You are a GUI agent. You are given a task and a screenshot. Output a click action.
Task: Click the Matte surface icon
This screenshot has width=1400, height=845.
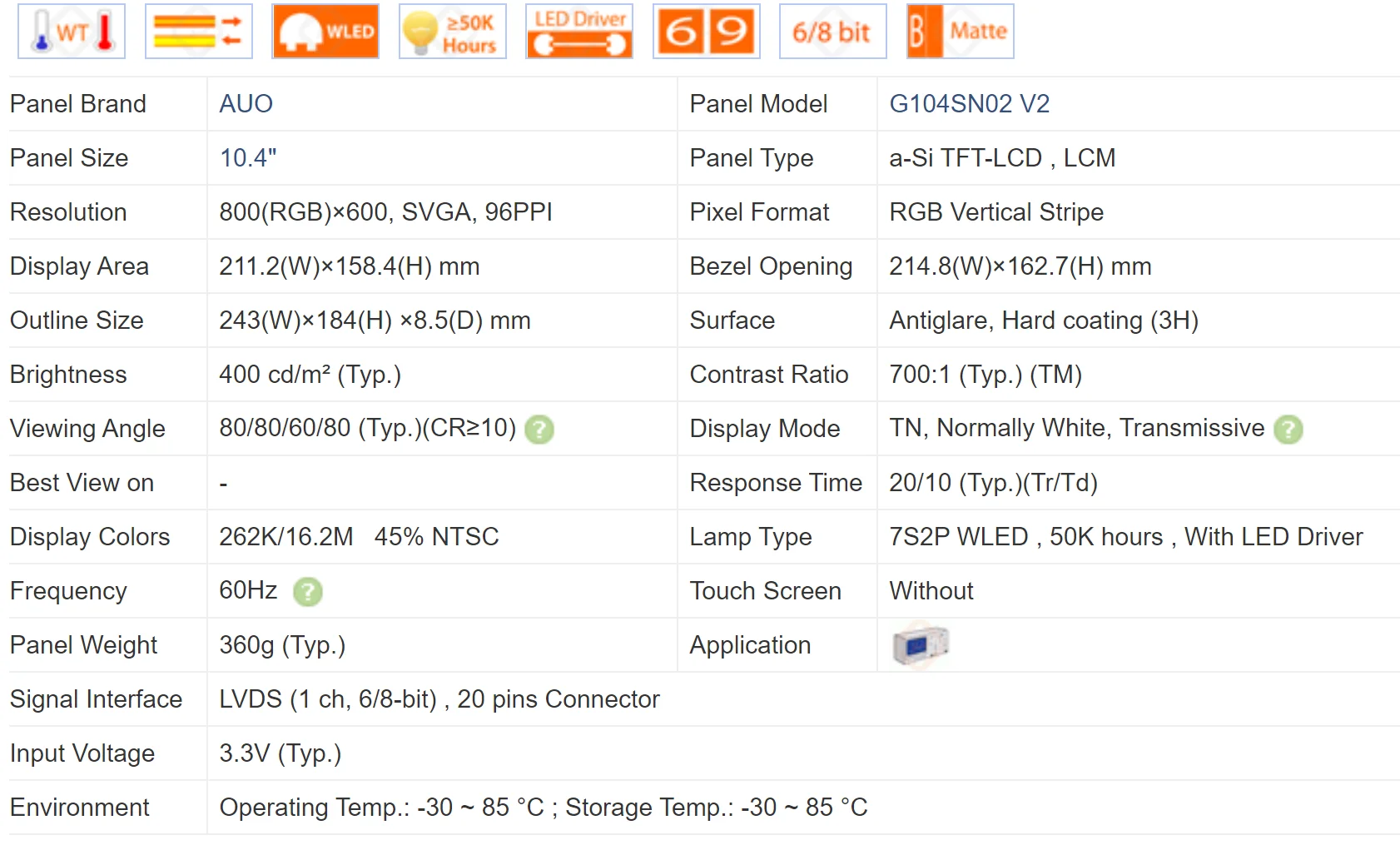[x=961, y=32]
